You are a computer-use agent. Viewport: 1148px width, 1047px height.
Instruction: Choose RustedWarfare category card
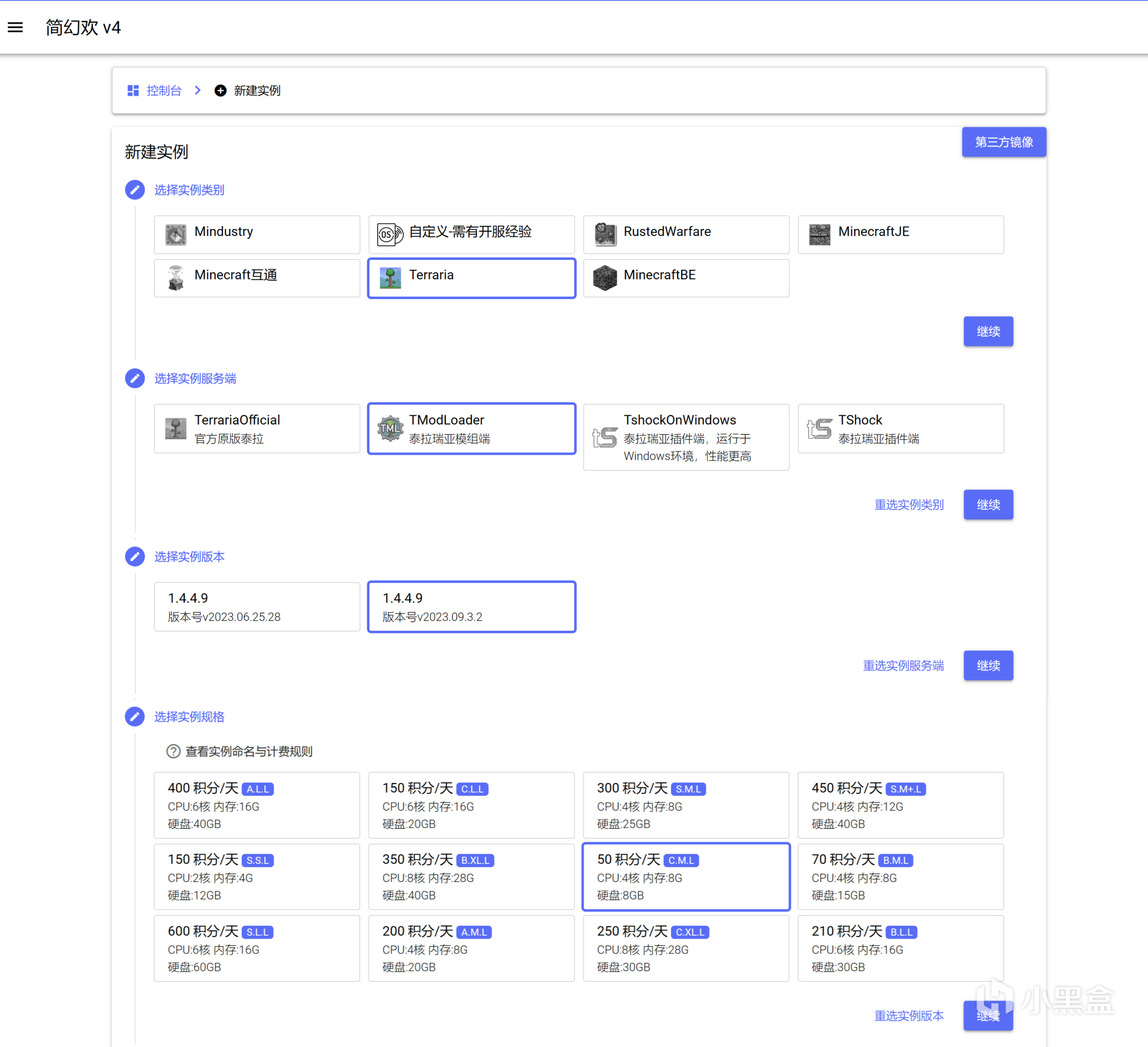[686, 234]
